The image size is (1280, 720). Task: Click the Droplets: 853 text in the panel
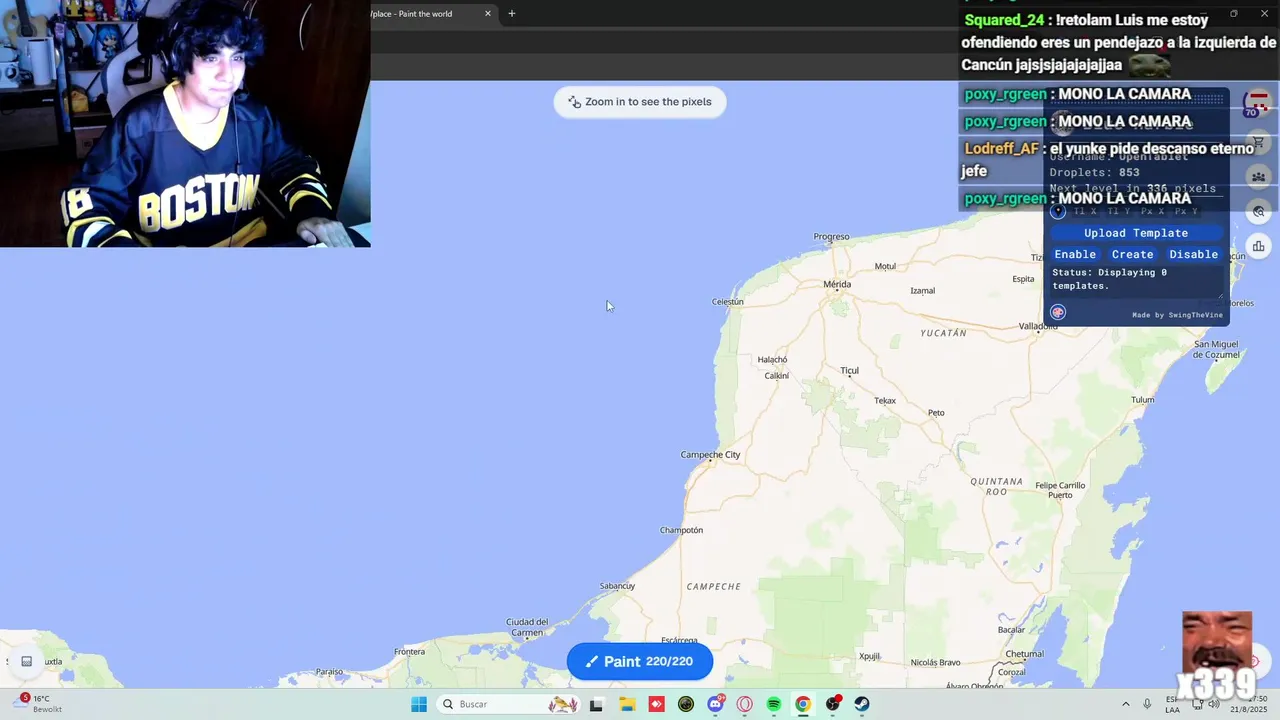coord(1095,172)
